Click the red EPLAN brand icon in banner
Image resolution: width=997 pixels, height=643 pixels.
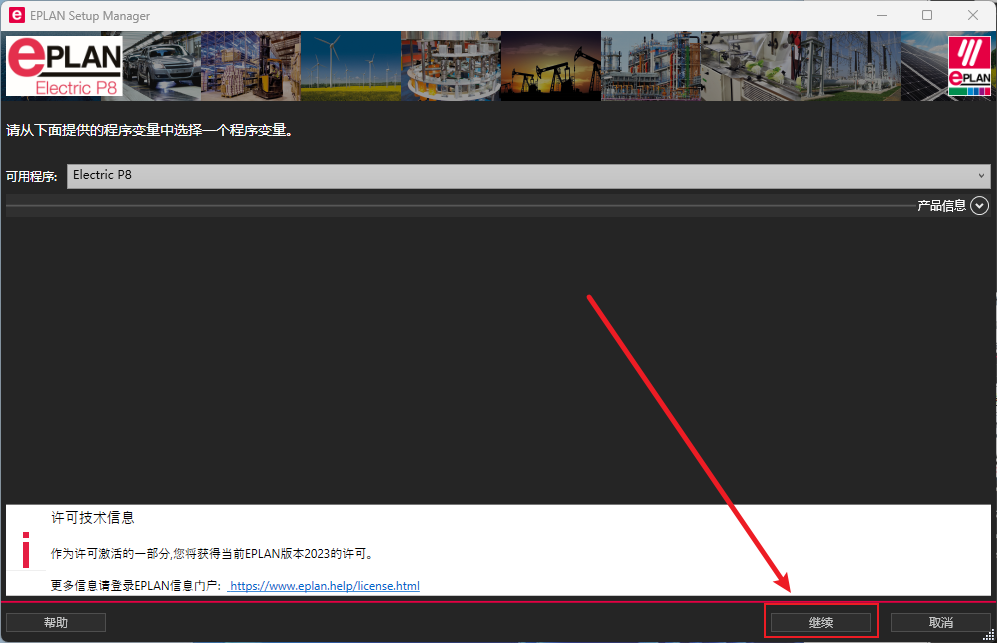[x=969, y=66]
